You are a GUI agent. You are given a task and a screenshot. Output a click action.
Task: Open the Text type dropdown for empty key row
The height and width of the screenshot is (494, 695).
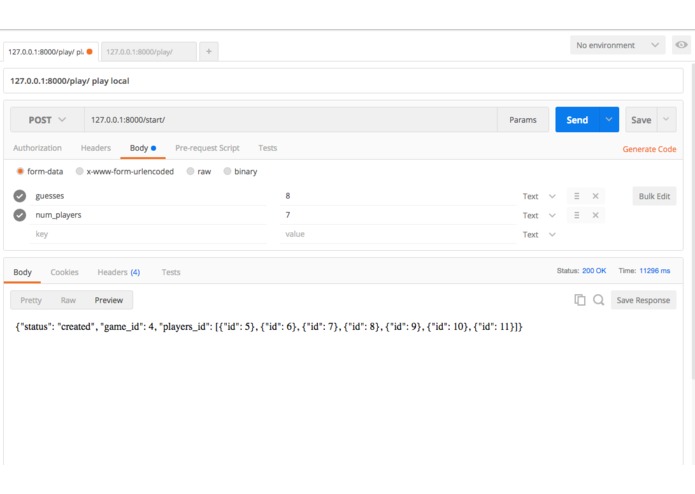coord(539,234)
